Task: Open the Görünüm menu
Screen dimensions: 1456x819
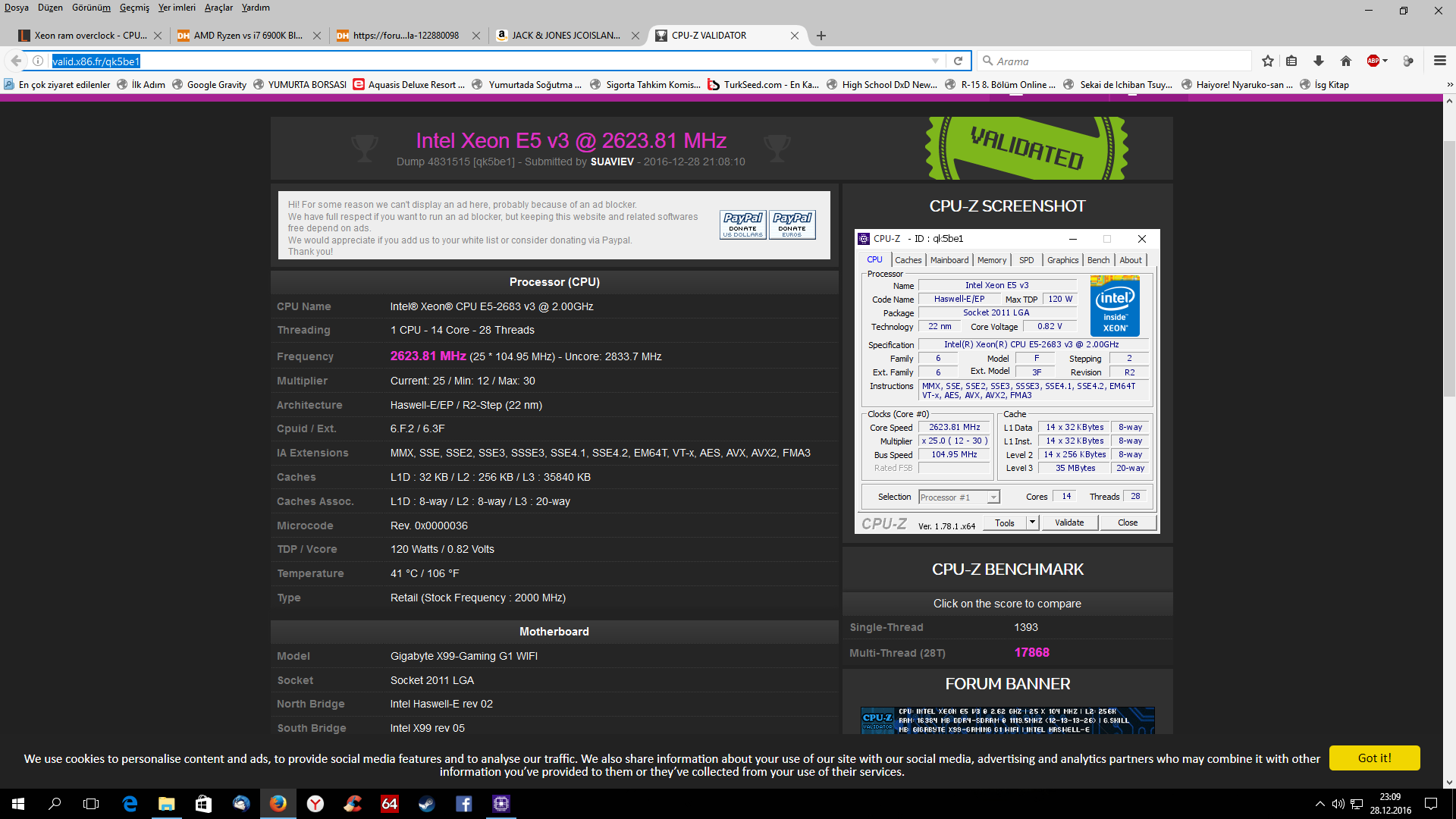Action: 91,8
